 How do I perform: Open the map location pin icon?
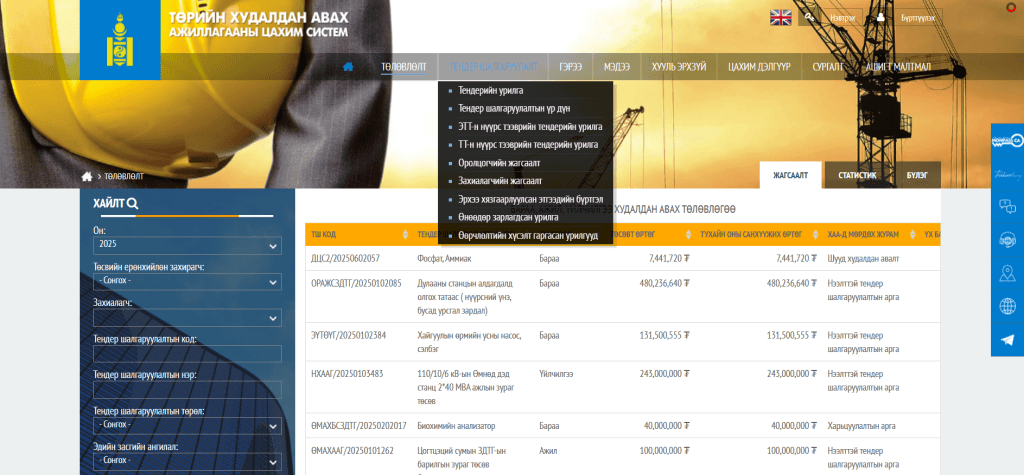pyautogui.click(x=1006, y=273)
